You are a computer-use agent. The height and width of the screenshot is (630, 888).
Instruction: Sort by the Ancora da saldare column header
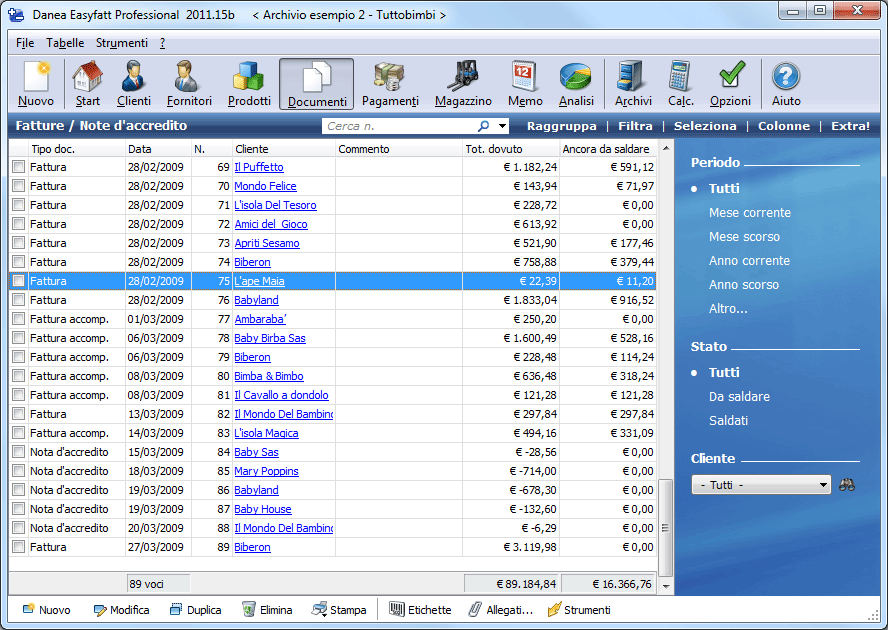(x=608, y=149)
